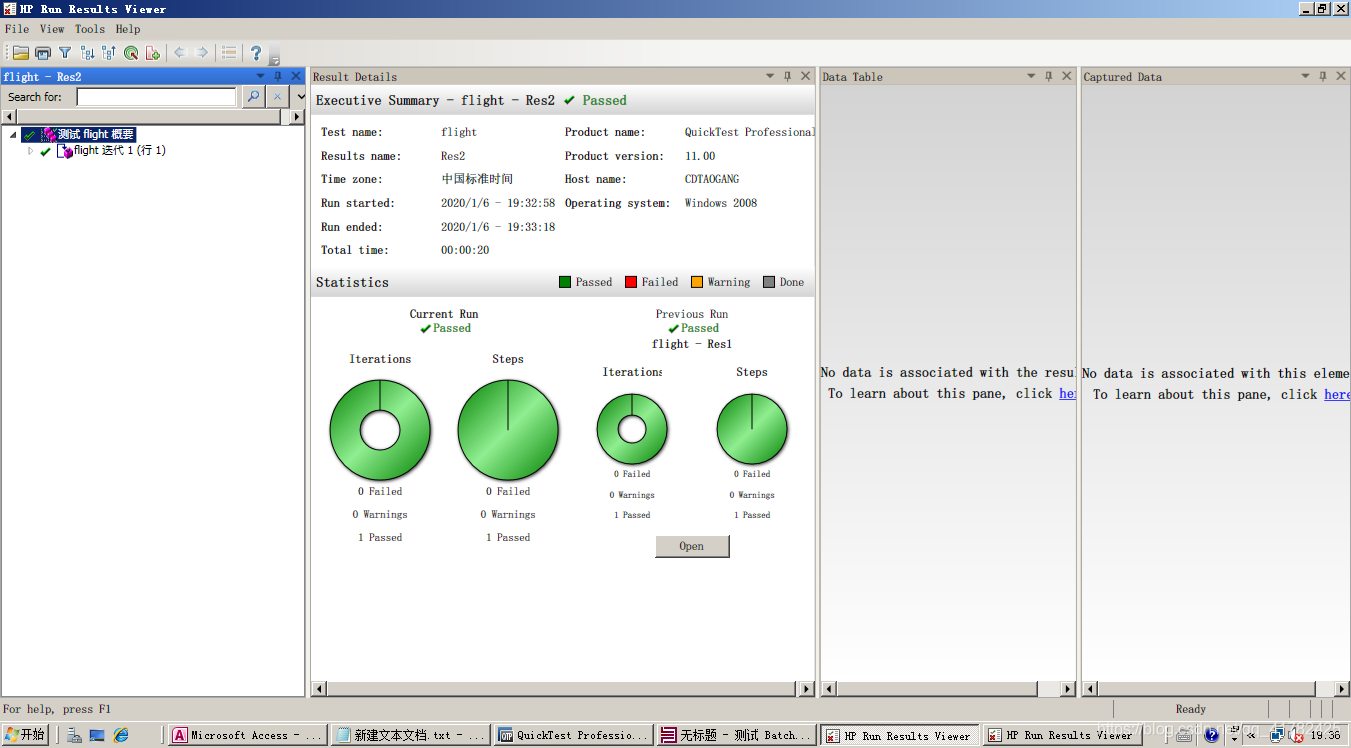Click the orange Warning legend swatch
The height and width of the screenshot is (748, 1351).
(x=697, y=282)
